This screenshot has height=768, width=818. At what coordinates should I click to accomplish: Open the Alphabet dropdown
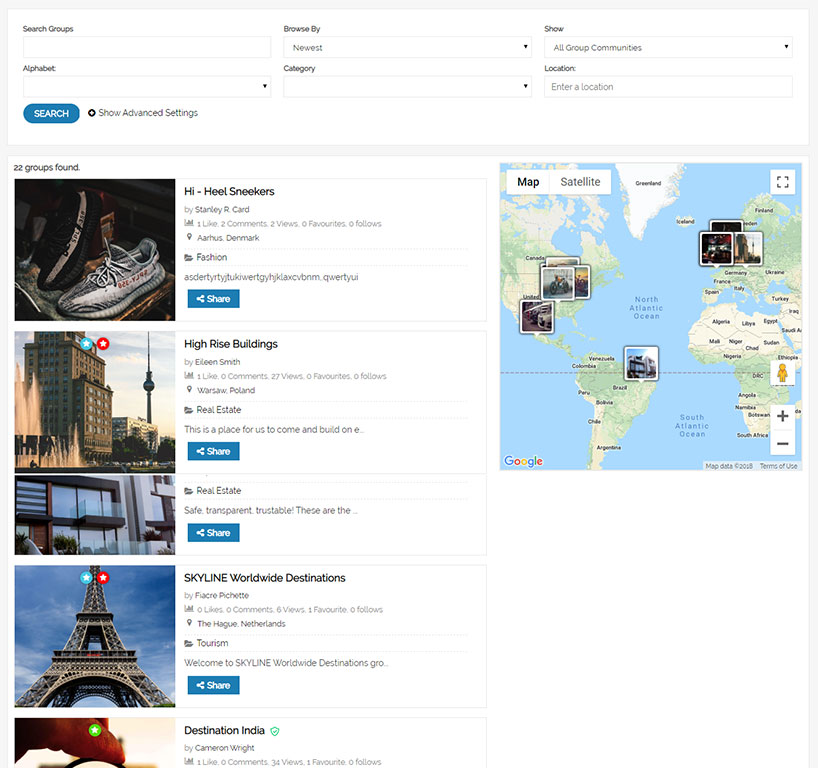147,87
